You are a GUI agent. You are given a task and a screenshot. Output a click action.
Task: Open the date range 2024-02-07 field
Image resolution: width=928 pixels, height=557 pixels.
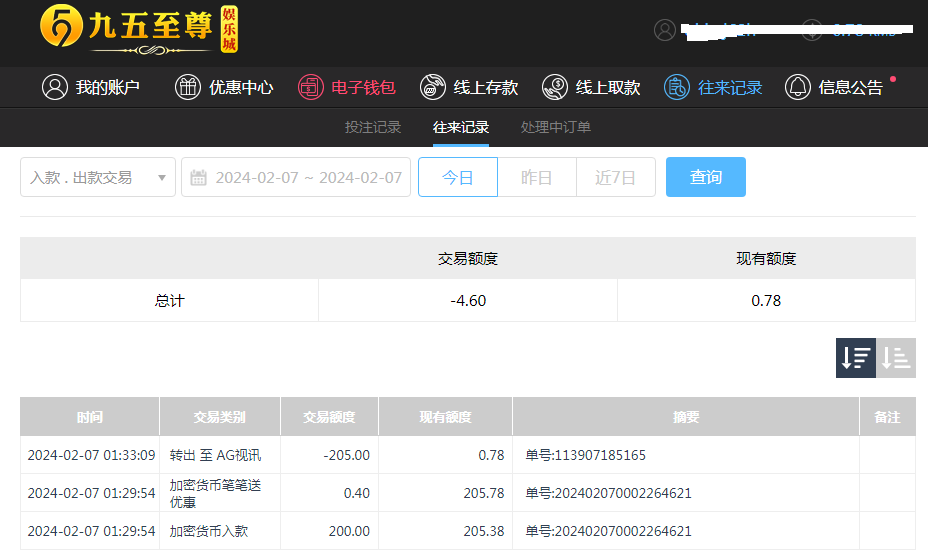[296, 177]
